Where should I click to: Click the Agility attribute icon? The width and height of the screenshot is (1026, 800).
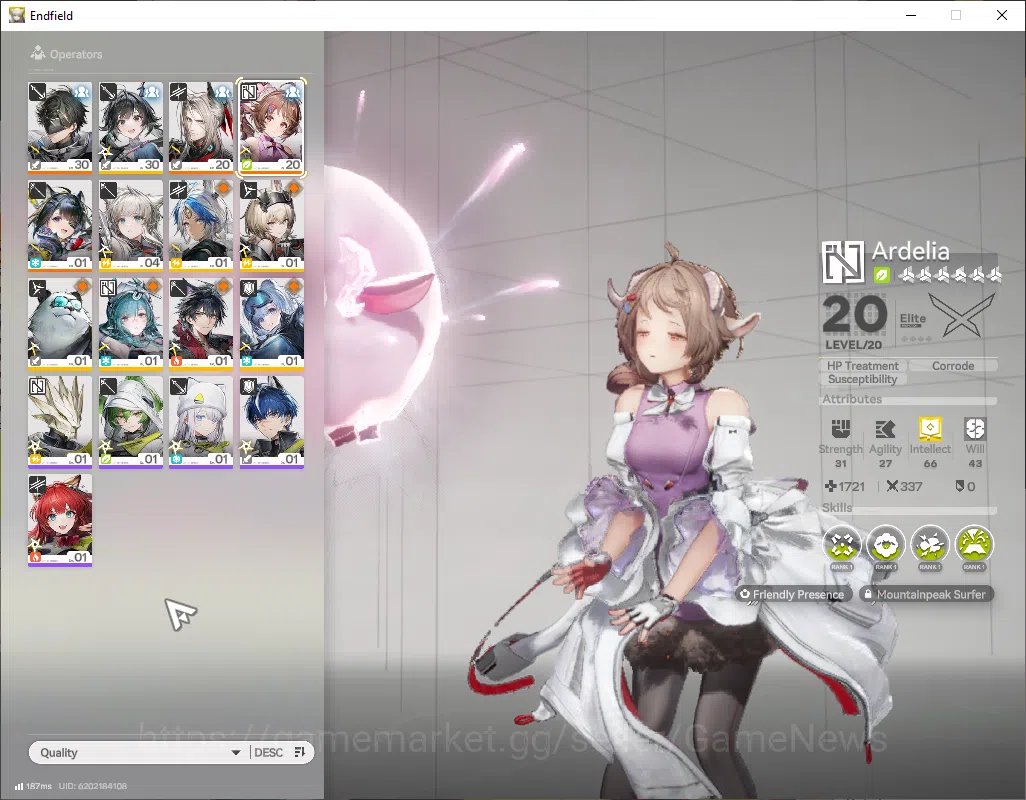pos(885,429)
